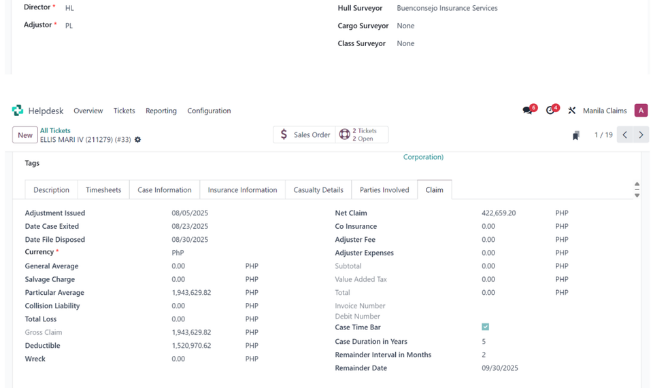Click the bookmark icon near pager

[576, 135]
